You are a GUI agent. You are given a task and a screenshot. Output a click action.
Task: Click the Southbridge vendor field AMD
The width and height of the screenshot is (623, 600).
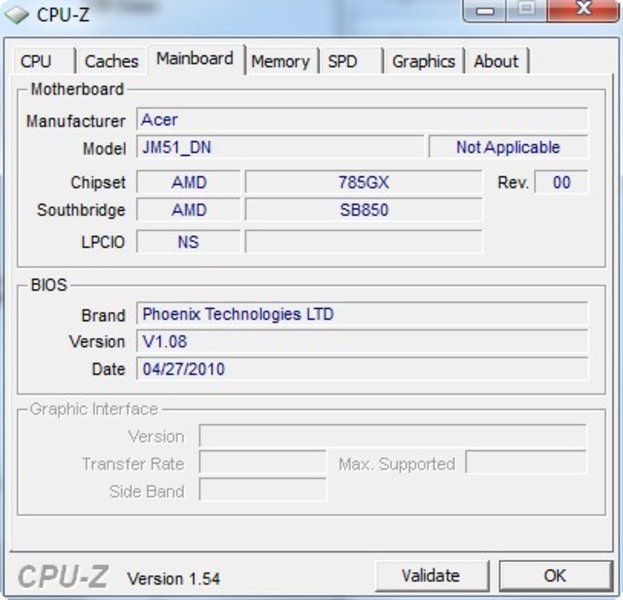click(x=189, y=210)
